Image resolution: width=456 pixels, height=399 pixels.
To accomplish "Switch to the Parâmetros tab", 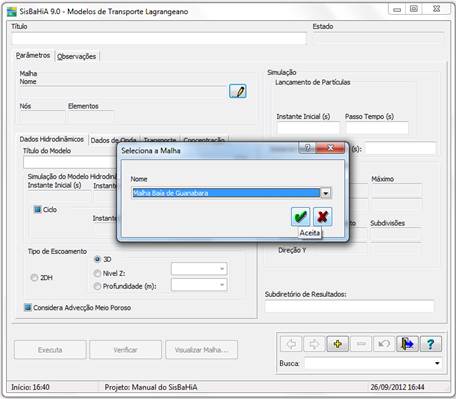I will [x=33, y=55].
